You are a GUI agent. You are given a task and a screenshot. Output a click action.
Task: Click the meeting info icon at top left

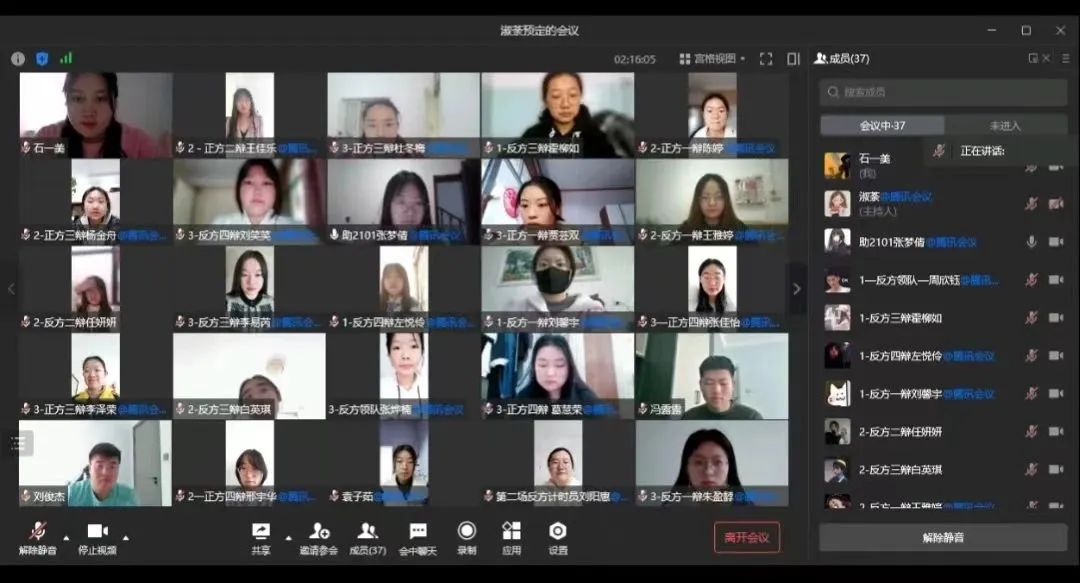(18, 59)
